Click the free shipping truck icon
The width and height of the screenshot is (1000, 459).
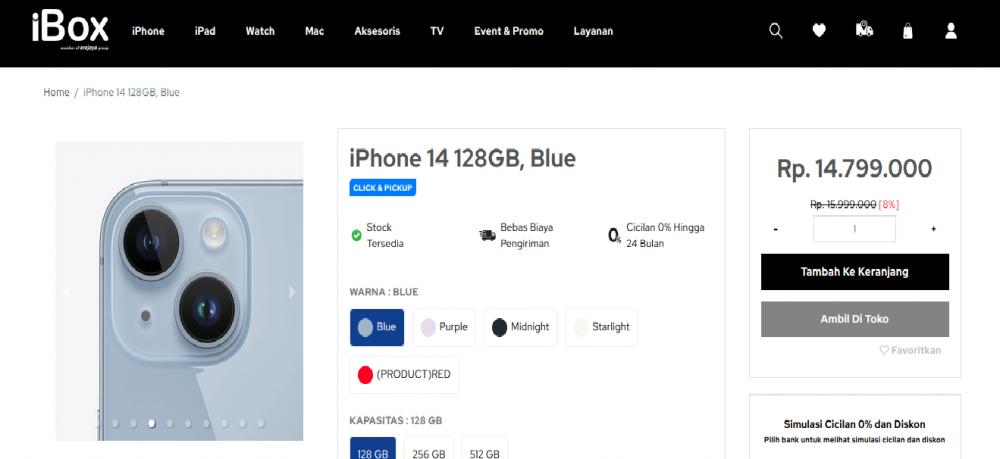click(x=487, y=235)
